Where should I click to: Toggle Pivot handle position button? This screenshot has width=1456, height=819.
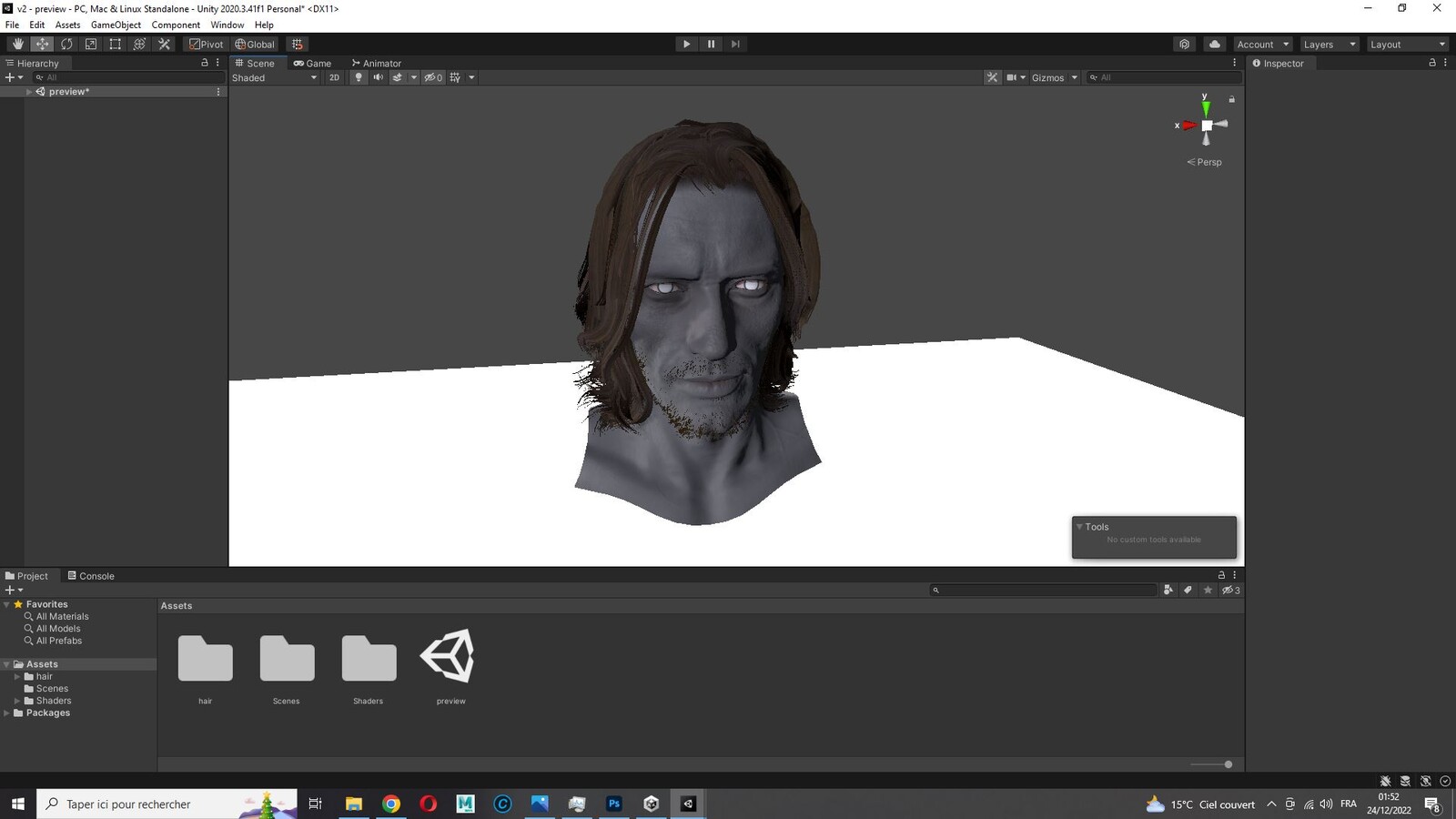206,44
